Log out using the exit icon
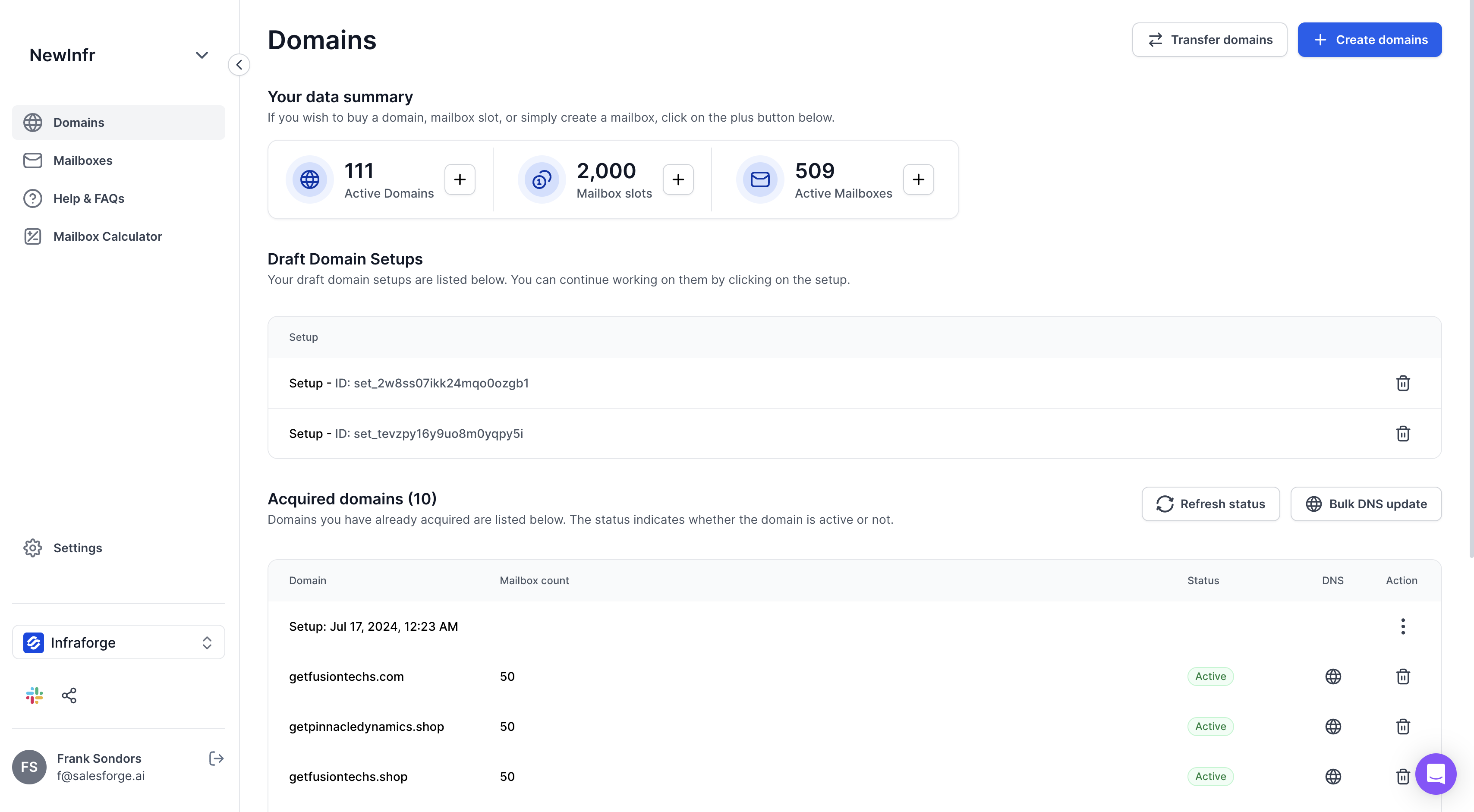This screenshot has width=1474, height=812. [216, 759]
